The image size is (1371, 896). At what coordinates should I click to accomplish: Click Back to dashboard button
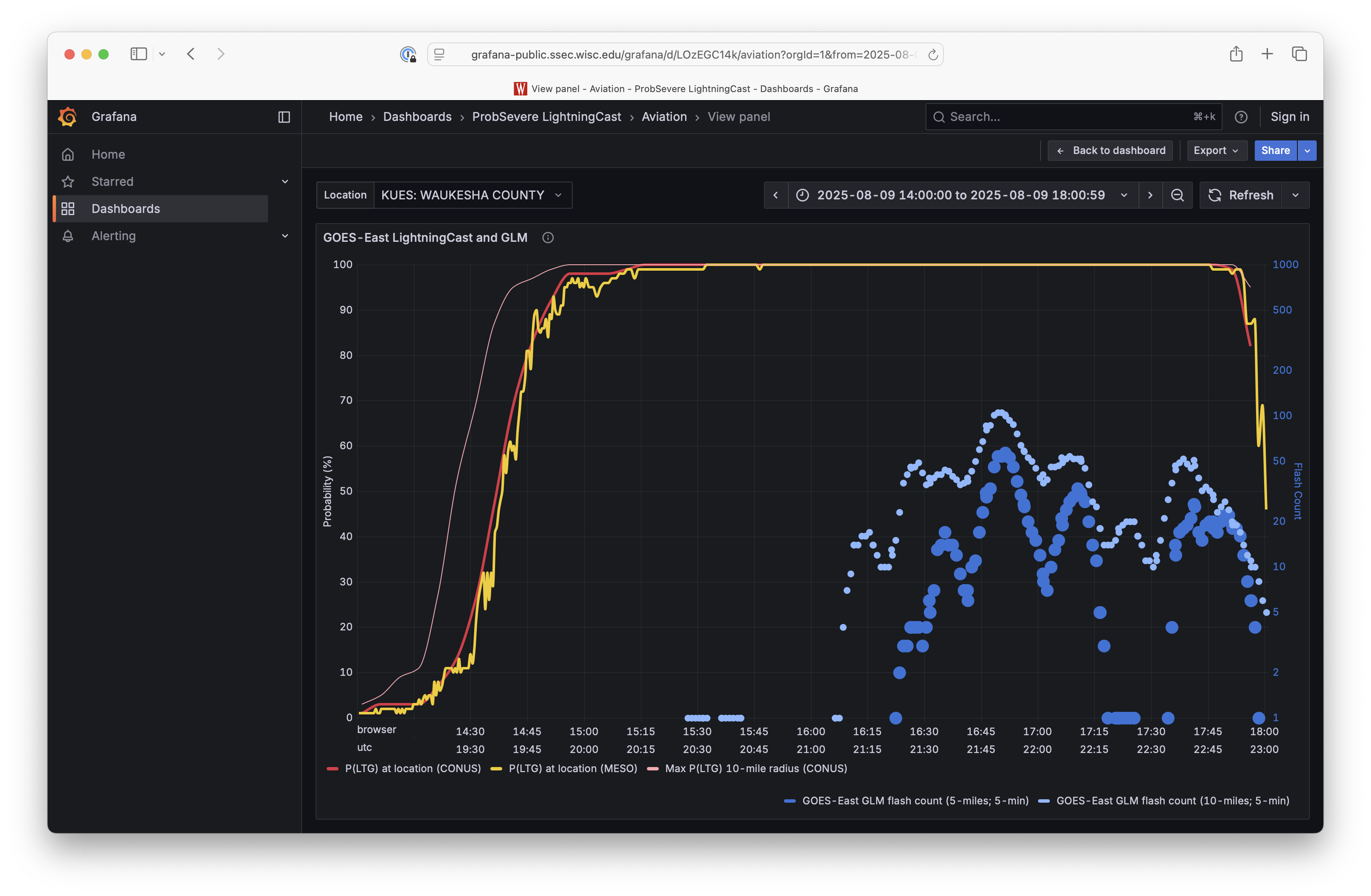click(1110, 150)
